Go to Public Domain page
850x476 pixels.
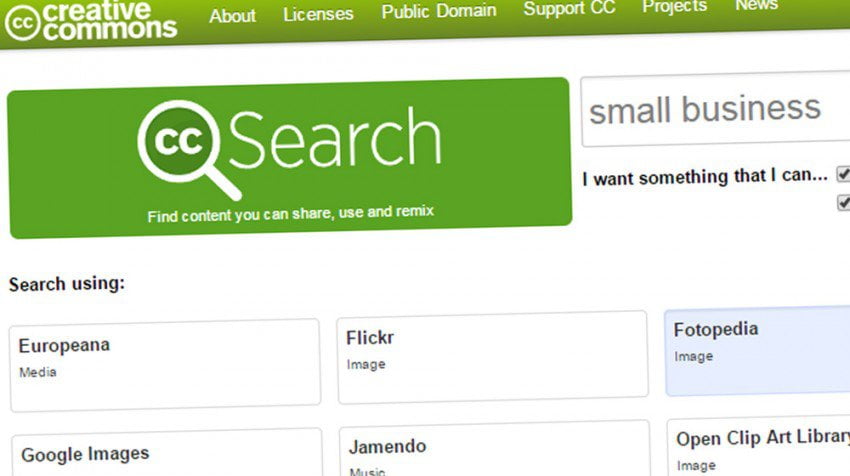[x=439, y=11]
